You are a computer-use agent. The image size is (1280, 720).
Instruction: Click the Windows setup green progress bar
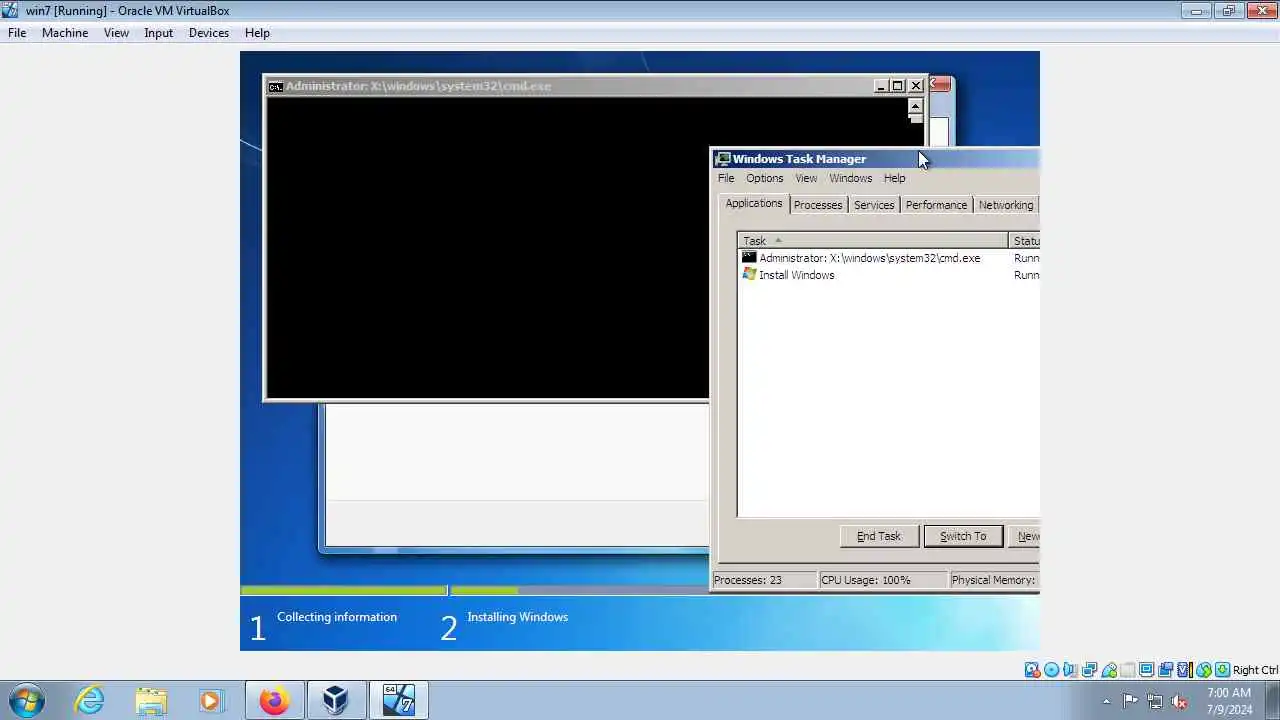(x=344, y=591)
